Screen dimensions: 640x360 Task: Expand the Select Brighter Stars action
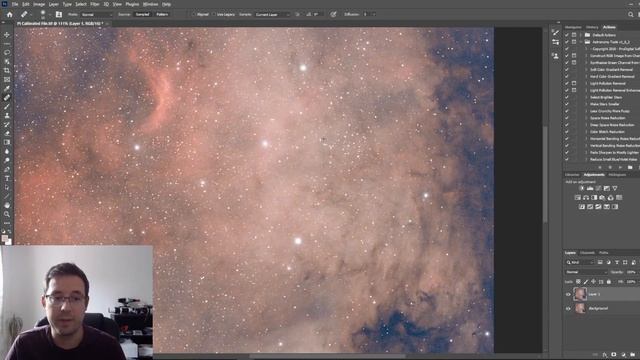coord(587,97)
